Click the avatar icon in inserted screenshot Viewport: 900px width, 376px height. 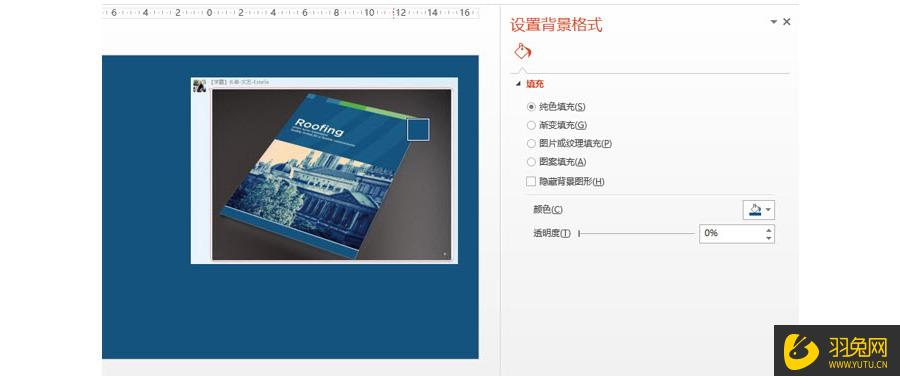tap(200, 86)
